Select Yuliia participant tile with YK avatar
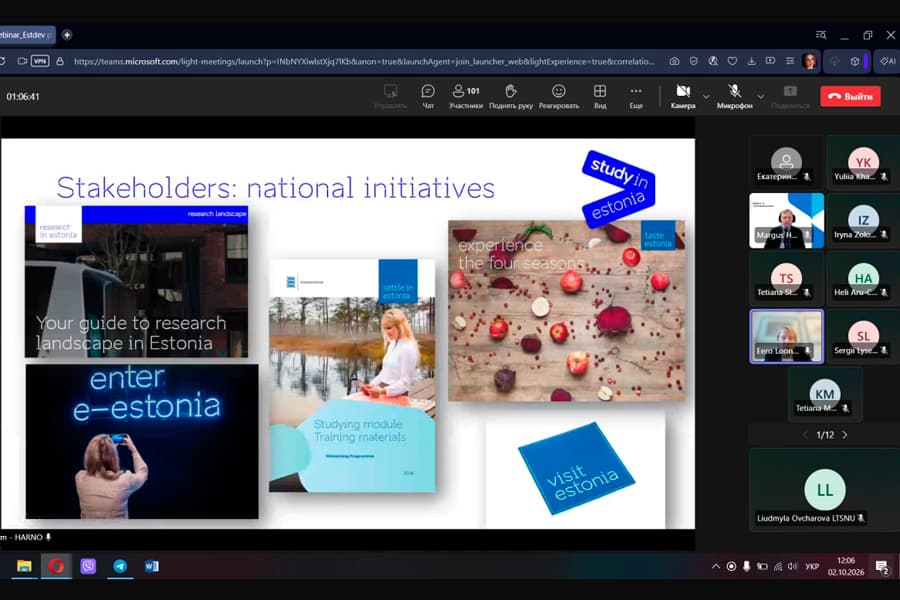 (x=863, y=162)
